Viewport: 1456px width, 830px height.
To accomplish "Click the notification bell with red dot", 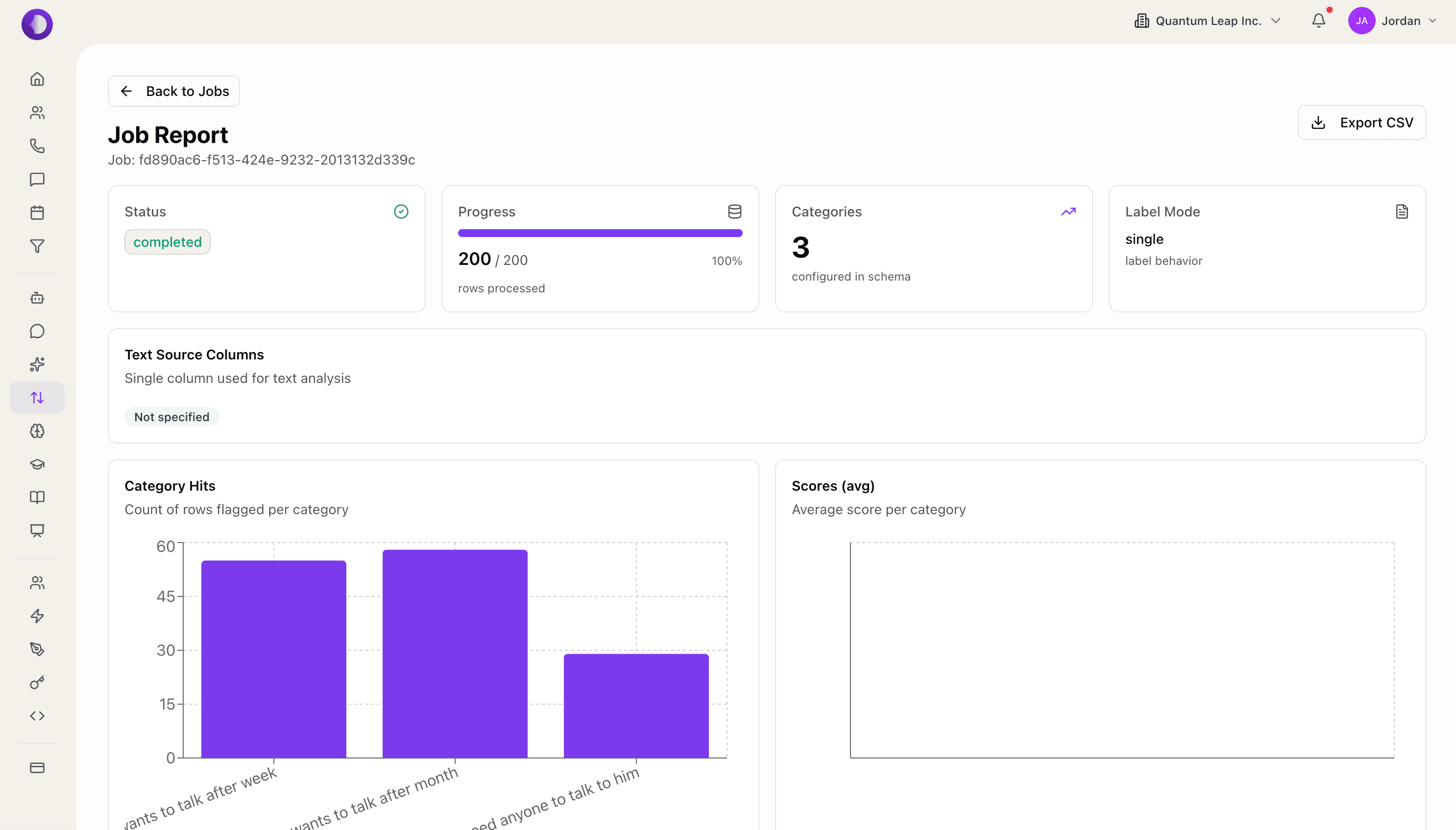I will pos(1318,21).
